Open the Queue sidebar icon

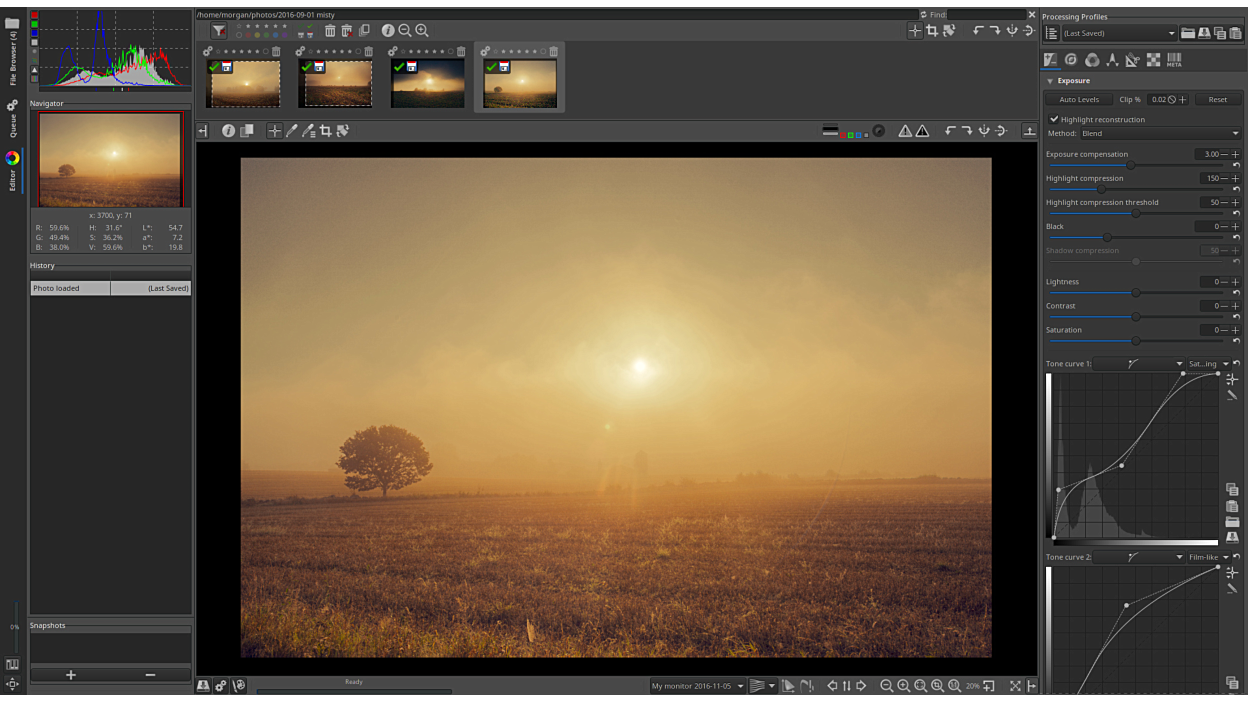12,119
